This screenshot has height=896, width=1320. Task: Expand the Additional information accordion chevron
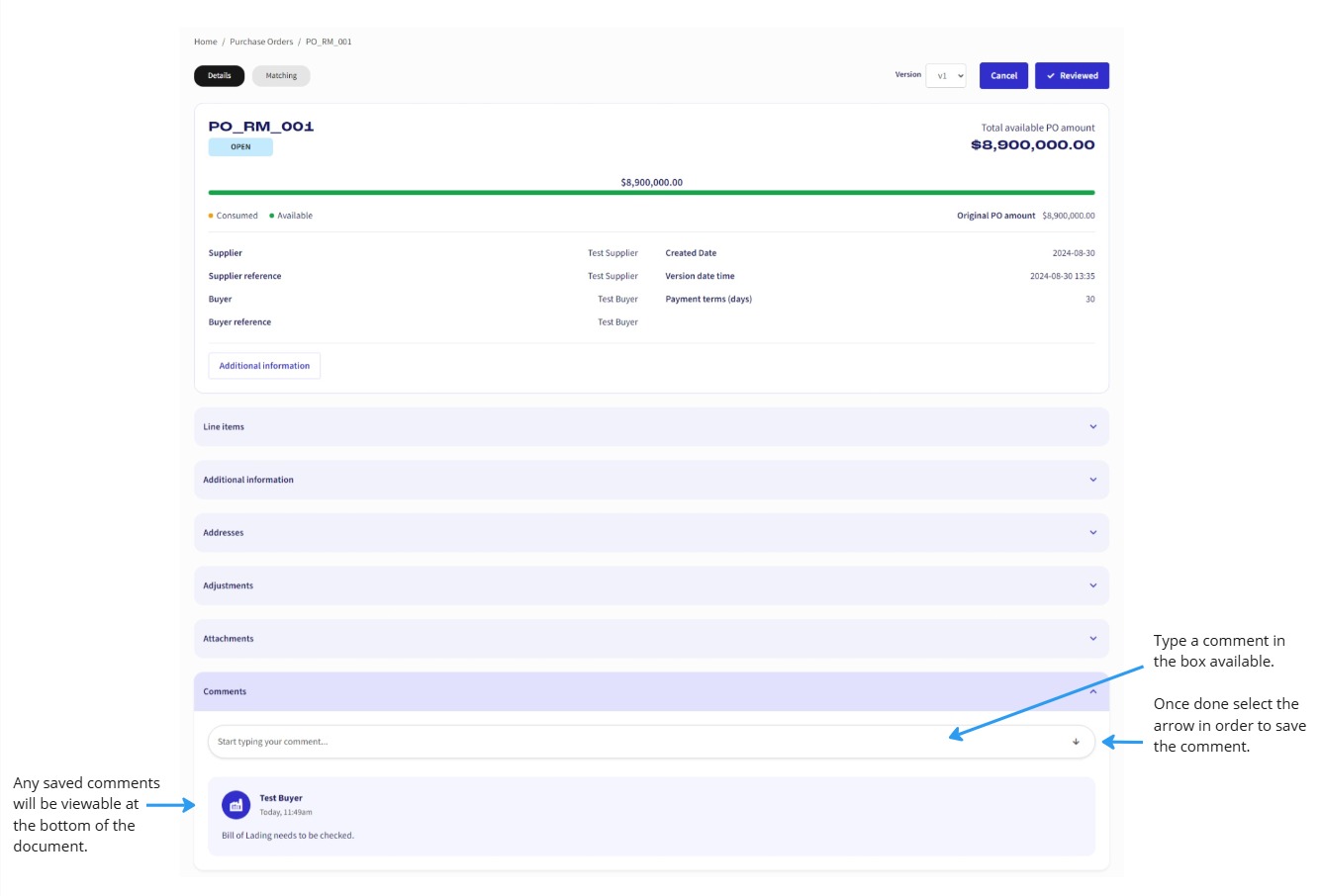point(1092,480)
